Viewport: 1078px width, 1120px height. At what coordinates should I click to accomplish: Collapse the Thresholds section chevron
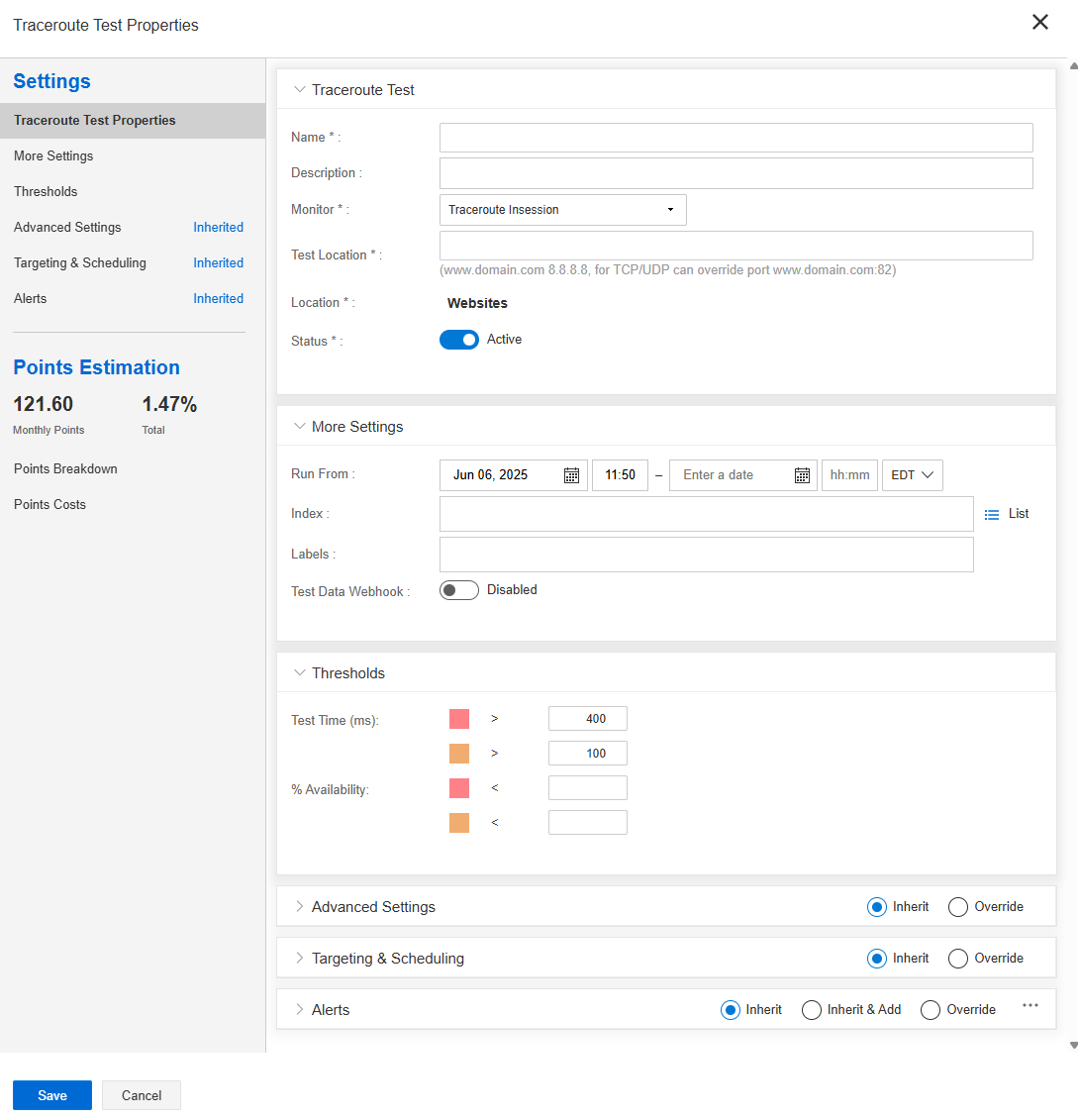300,673
